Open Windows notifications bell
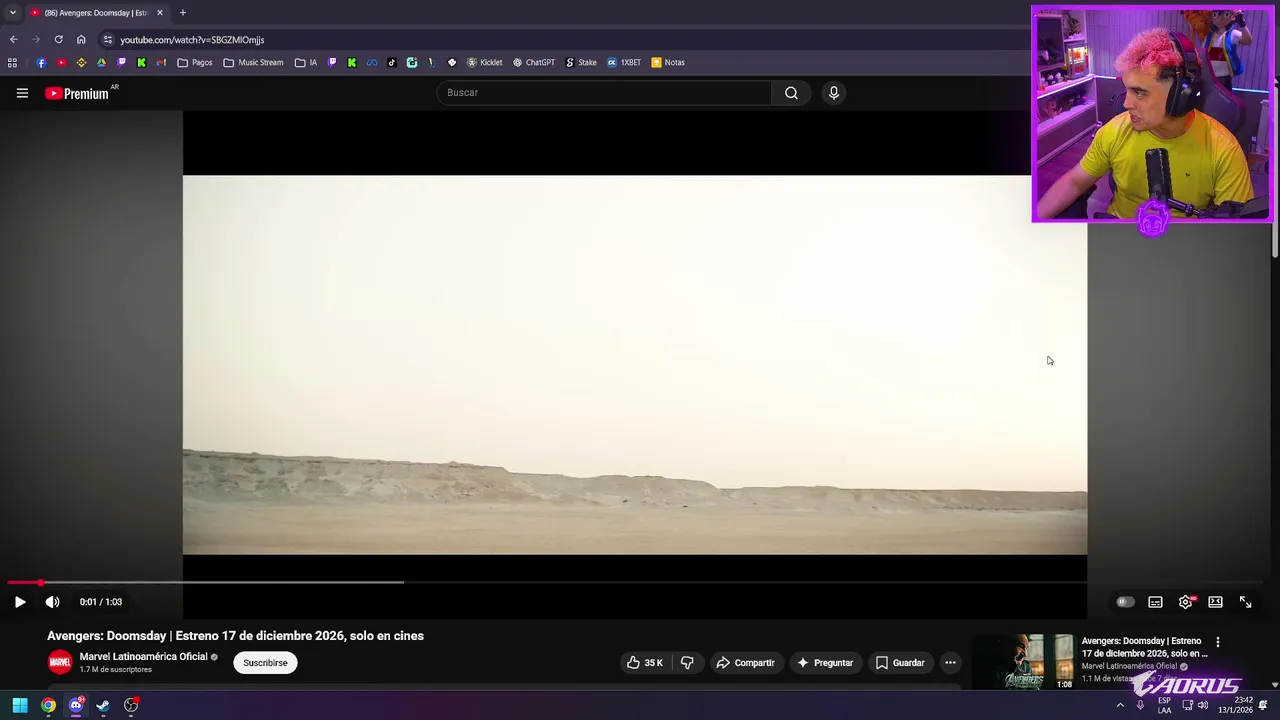The width and height of the screenshot is (1280, 720). click(x=1263, y=705)
